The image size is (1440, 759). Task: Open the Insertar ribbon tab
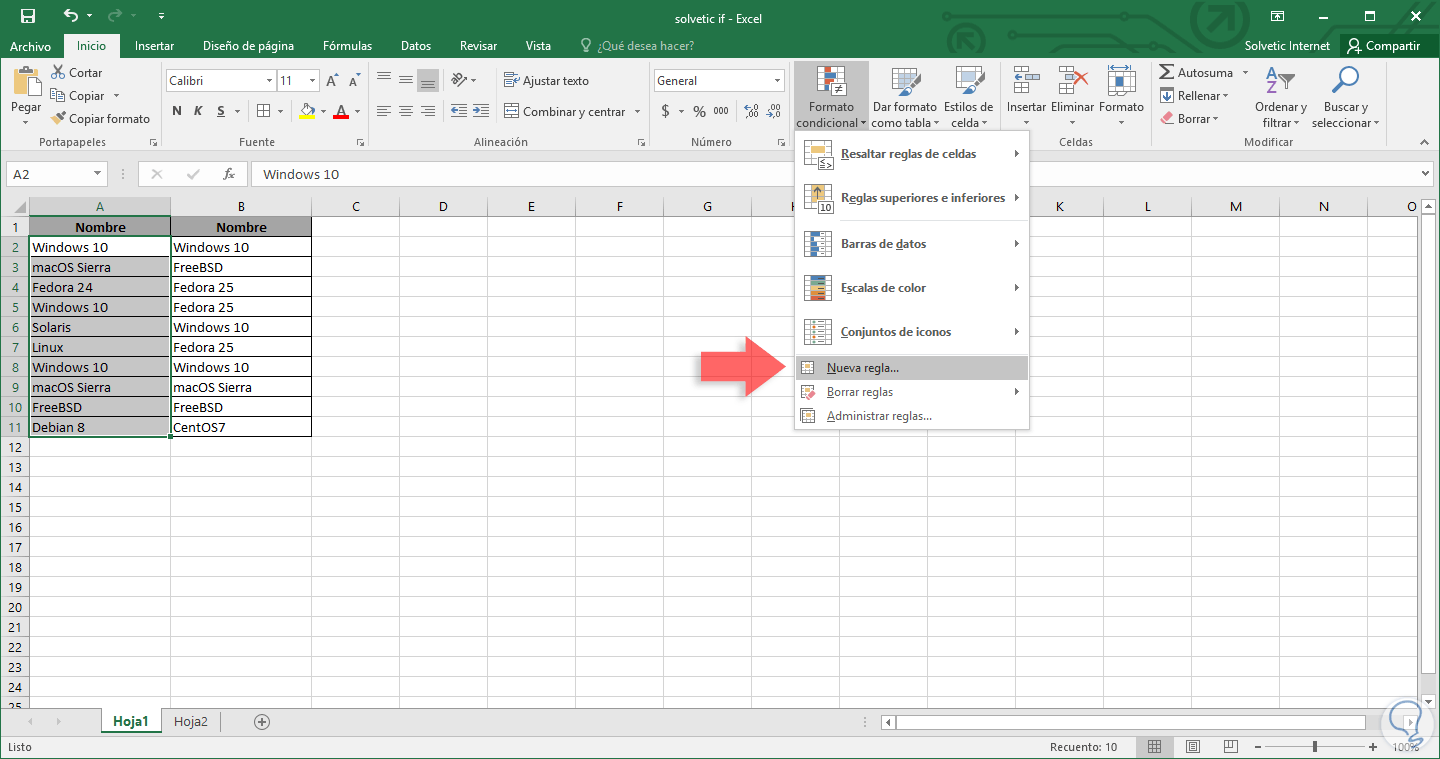[x=154, y=46]
